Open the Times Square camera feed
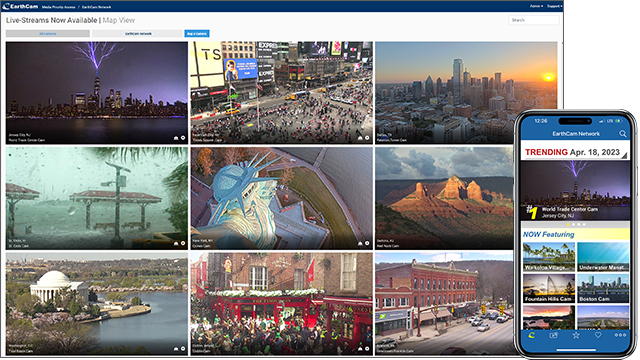This screenshot has height=360, width=640. pyautogui.click(x=282, y=93)
